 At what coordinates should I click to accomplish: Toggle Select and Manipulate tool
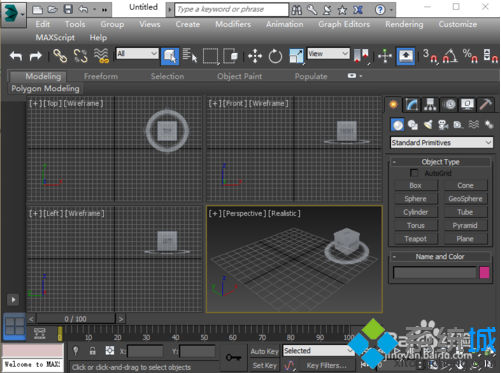coord(385,56)
